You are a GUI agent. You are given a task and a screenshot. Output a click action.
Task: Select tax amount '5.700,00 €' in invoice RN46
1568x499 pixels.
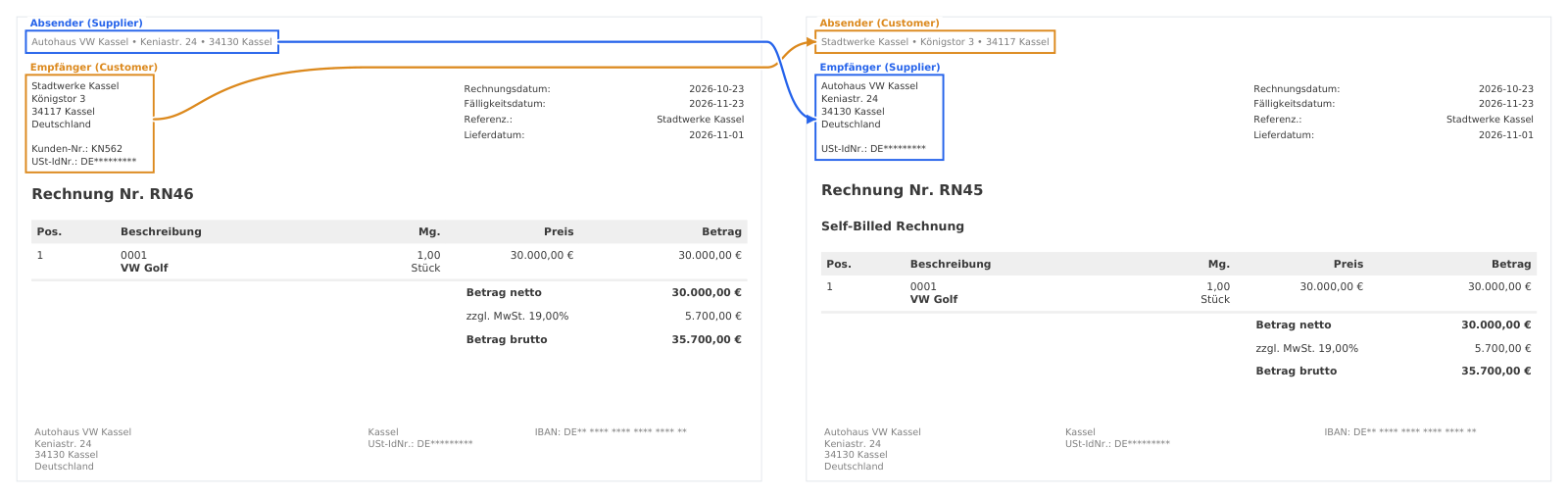[713, 317]
